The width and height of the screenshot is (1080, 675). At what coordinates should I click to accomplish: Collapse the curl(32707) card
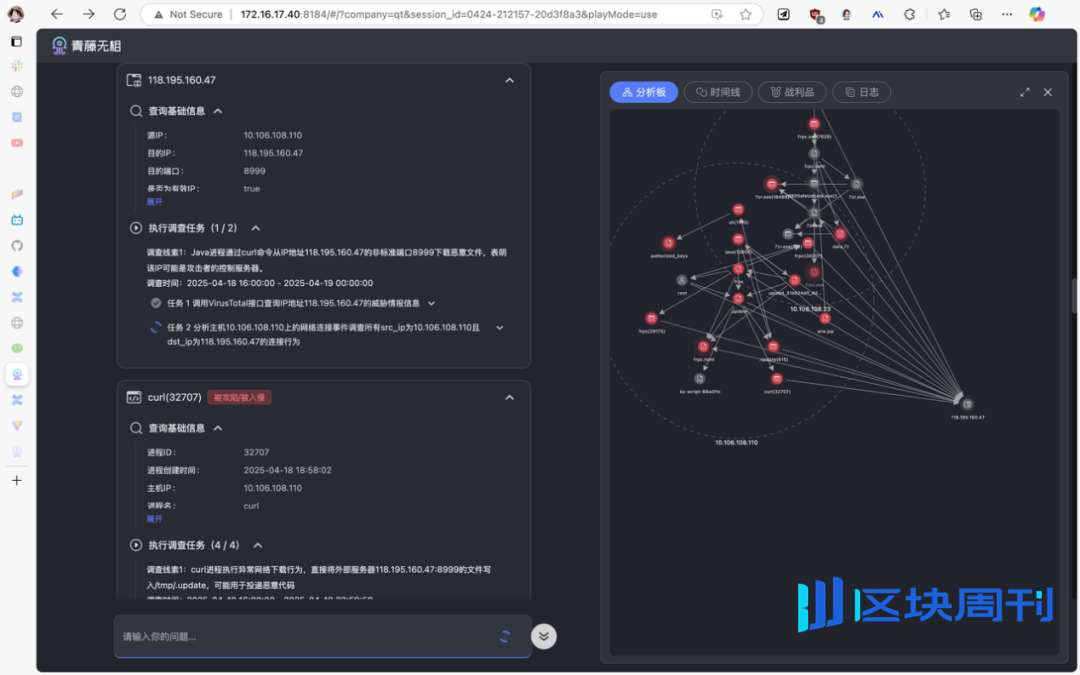coord(510,397)
